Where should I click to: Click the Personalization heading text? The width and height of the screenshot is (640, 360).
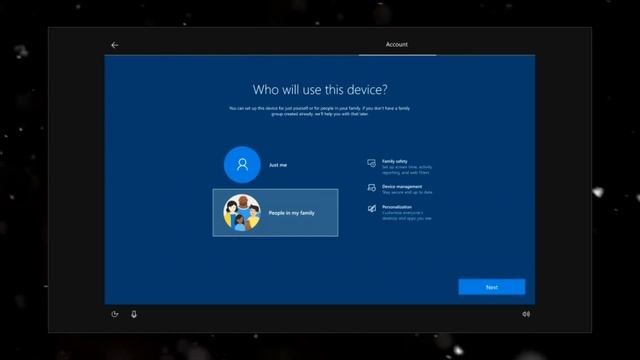click(397, 207)
